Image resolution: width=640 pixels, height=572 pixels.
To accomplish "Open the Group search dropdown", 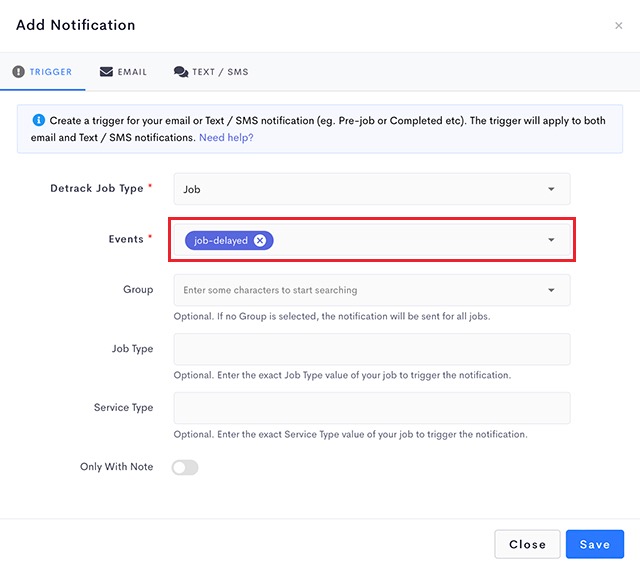I will [372, 290].
